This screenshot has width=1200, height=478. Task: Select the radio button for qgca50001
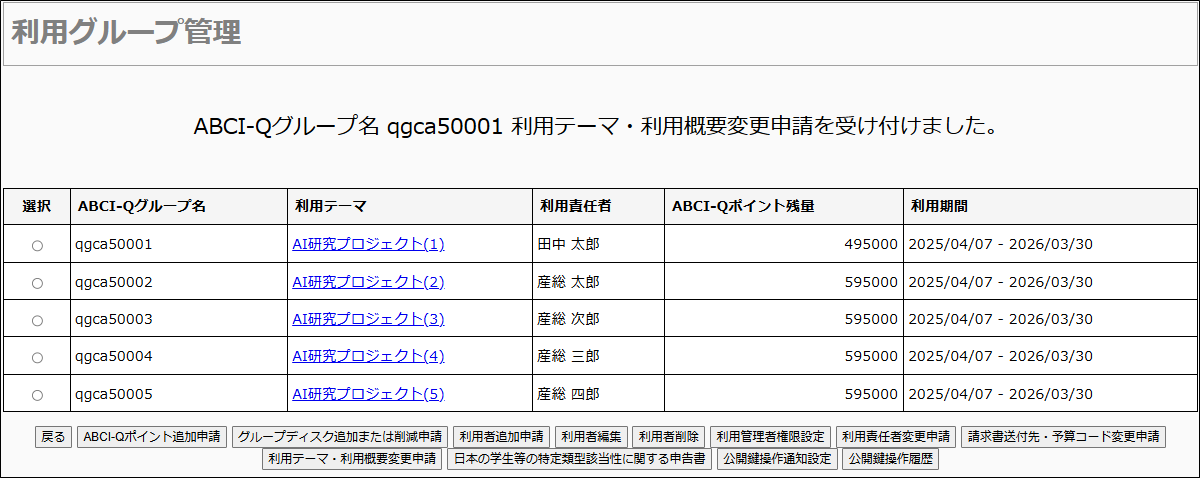pyautogui.click(x=37, y=246)
